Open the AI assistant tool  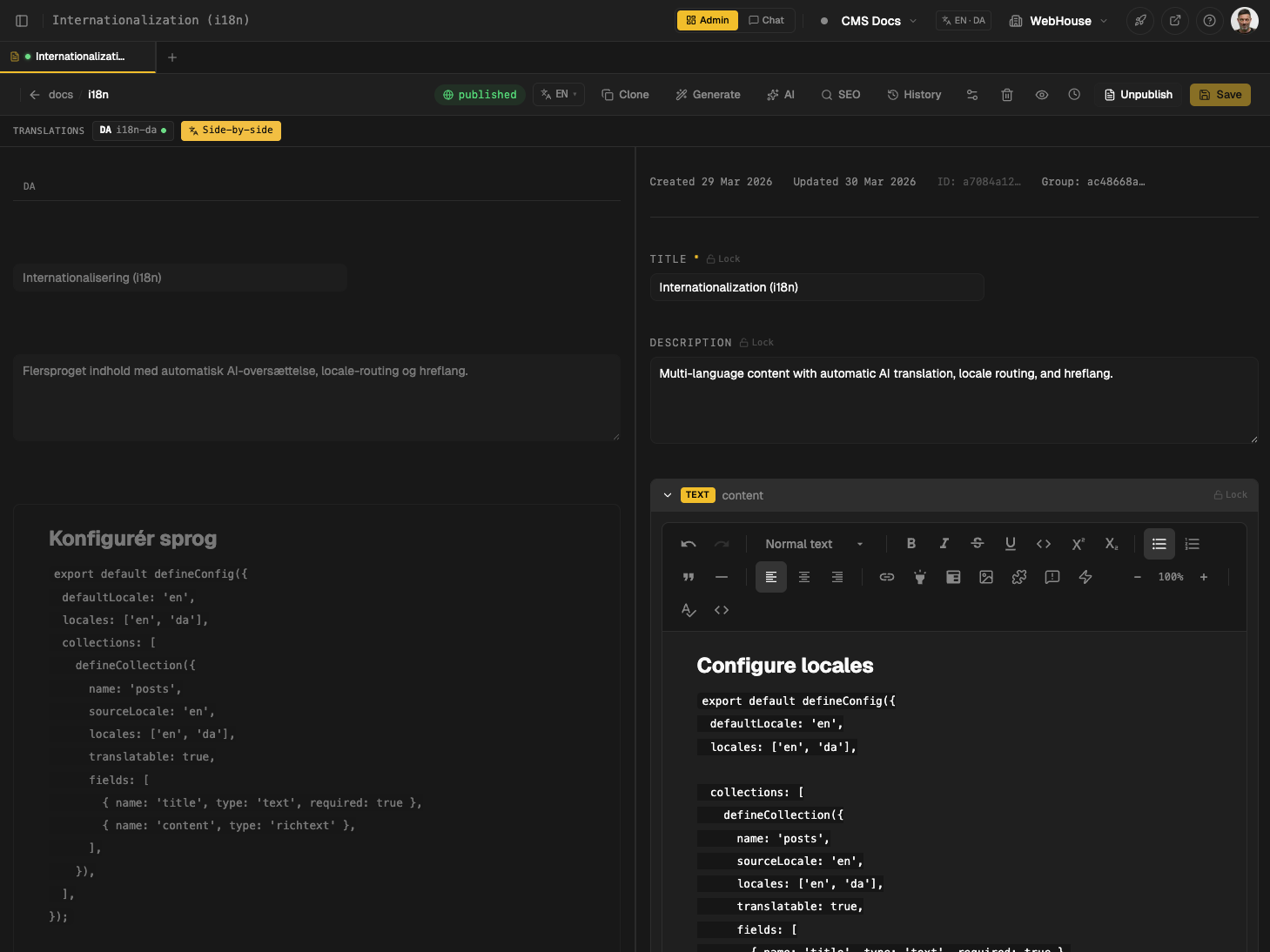781,94
